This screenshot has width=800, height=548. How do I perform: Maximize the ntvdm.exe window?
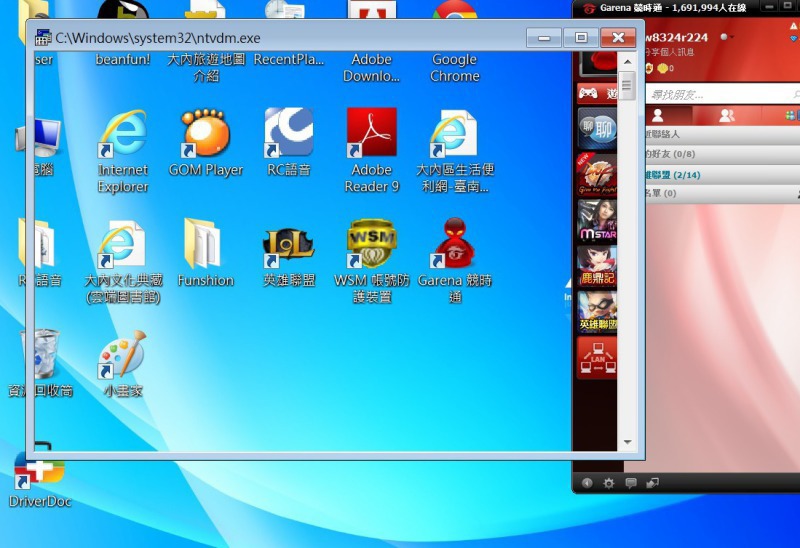click(581, 37)
